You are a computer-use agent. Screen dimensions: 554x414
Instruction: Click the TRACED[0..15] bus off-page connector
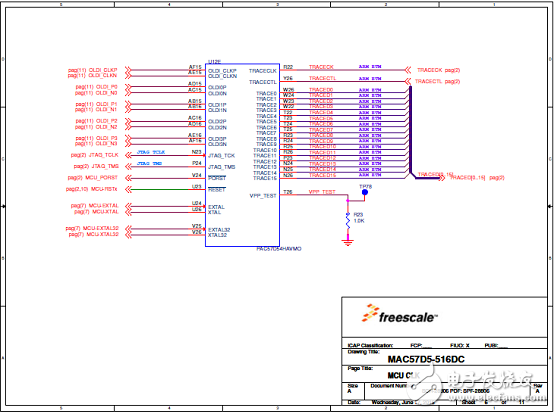coord(442,178)
